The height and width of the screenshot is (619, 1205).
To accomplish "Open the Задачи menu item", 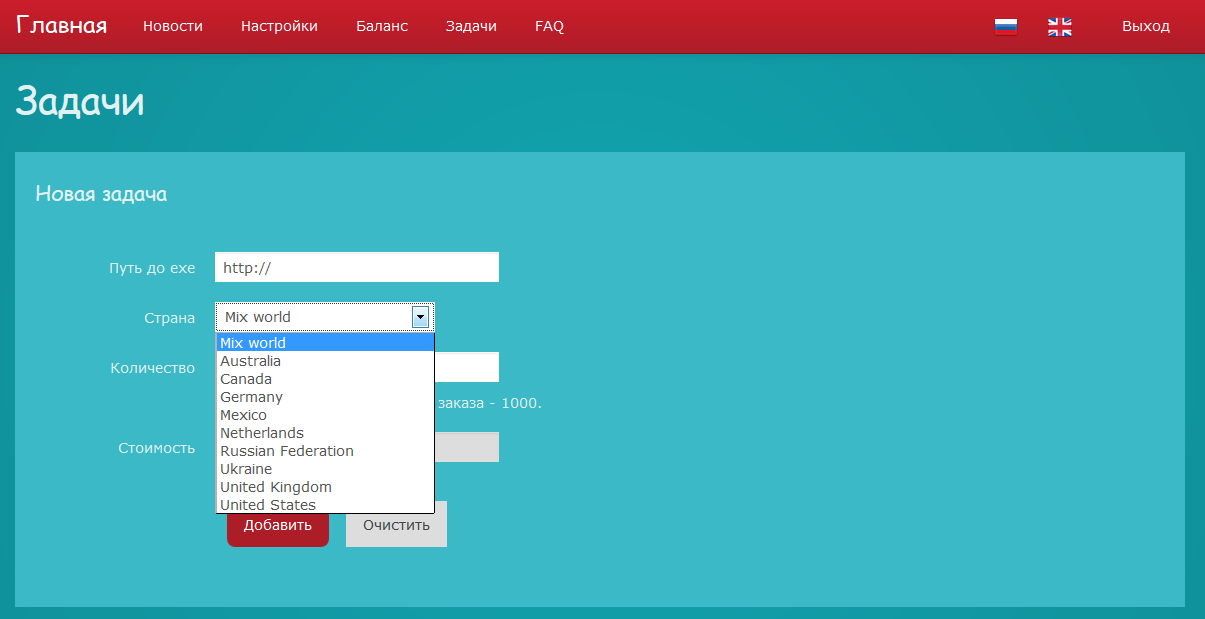I will click(471, 27).
